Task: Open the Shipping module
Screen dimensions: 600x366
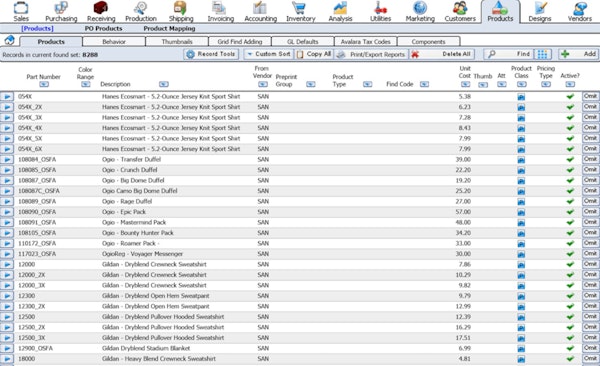Action: click(x=181, y=11)
